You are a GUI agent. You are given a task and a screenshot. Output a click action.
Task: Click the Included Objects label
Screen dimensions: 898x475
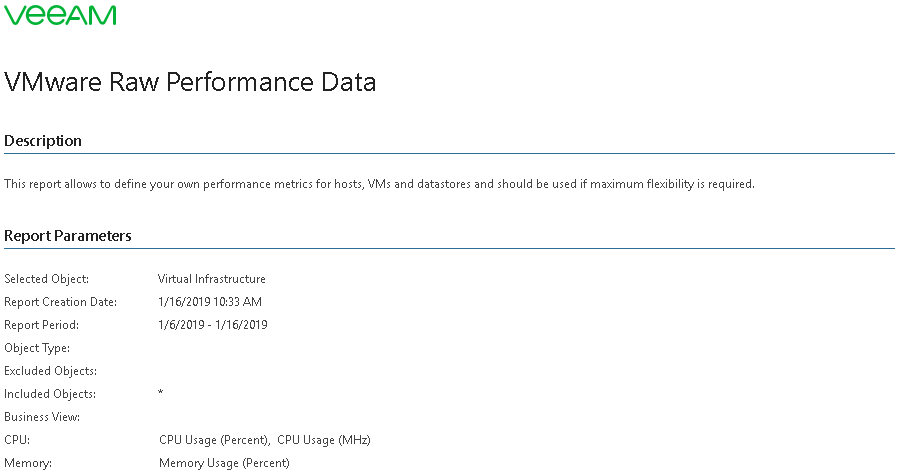tap(50, 394)
